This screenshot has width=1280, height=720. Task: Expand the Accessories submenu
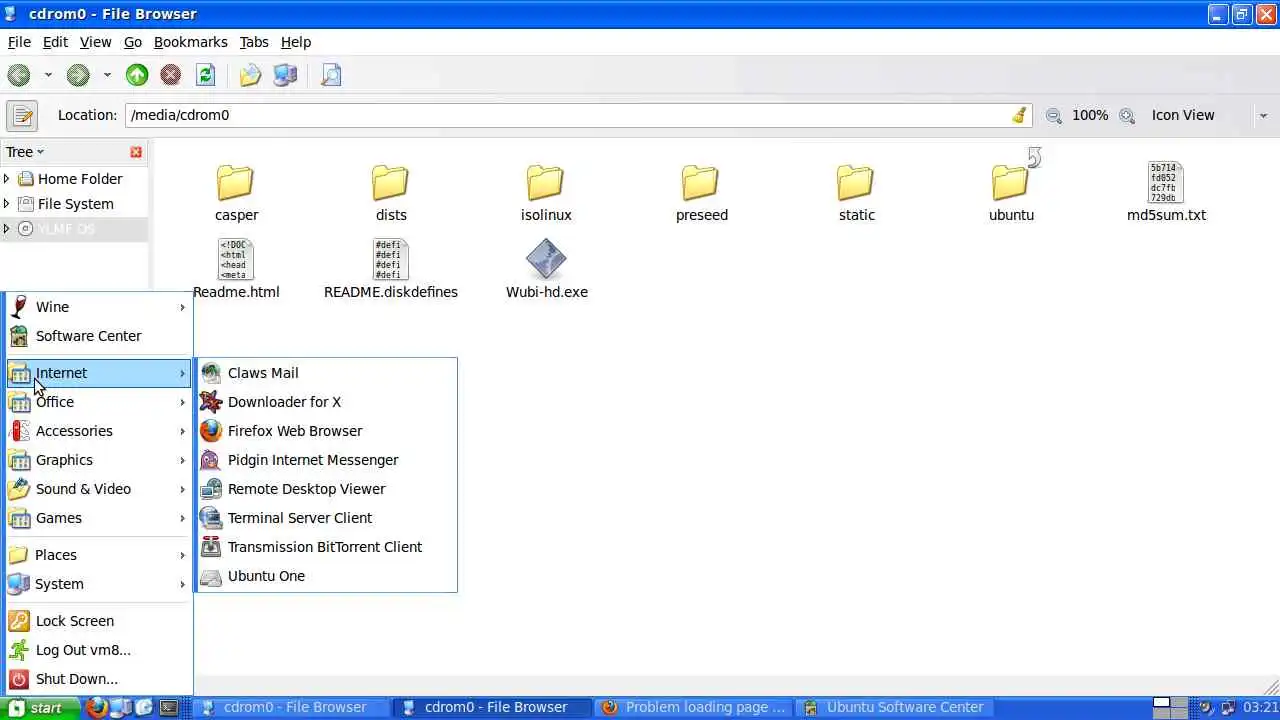[98, 431]
